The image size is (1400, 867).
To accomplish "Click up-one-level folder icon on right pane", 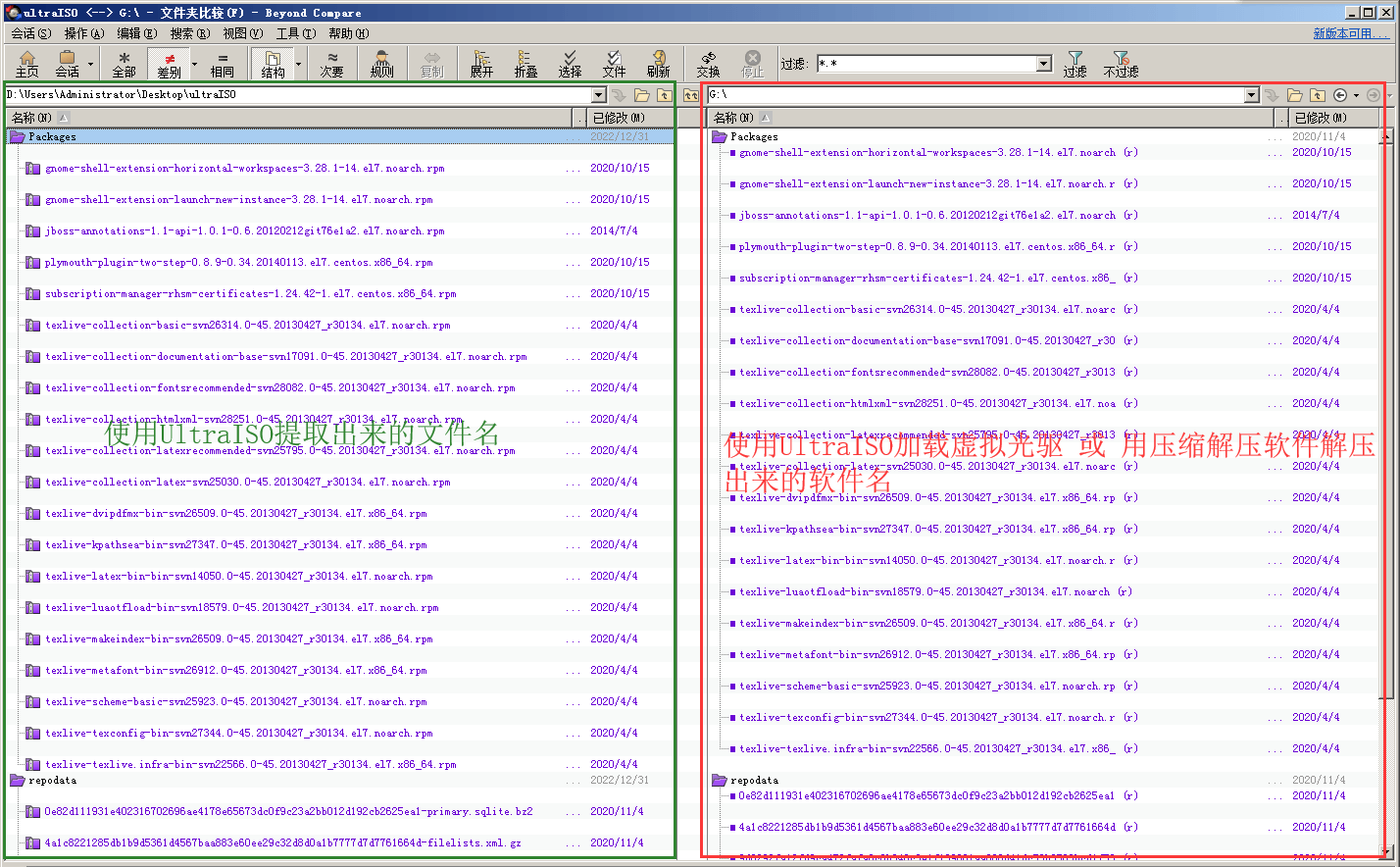I will pyautogui.click(x=1318, y=95).
